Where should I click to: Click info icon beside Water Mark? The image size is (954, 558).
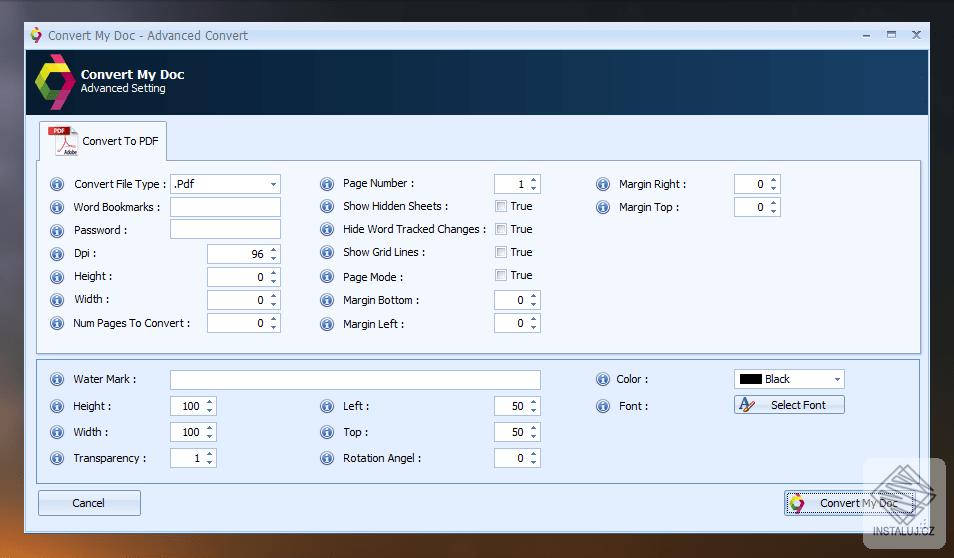[57, 380]
